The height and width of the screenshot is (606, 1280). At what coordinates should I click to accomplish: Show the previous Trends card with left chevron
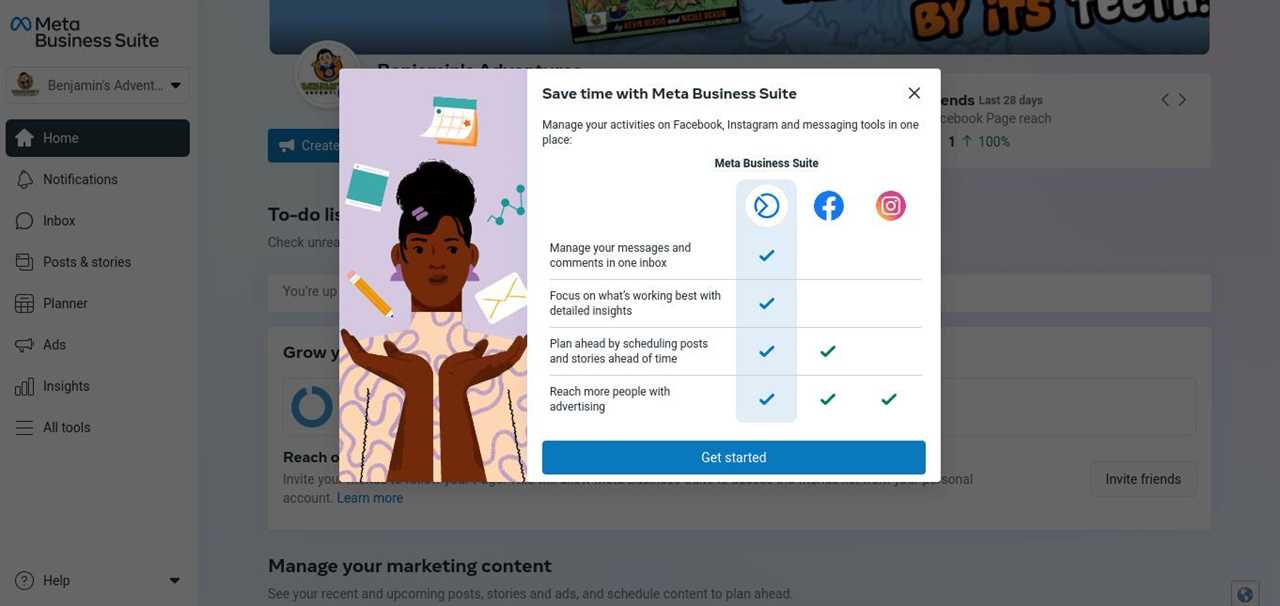(x=1165, y=100)
